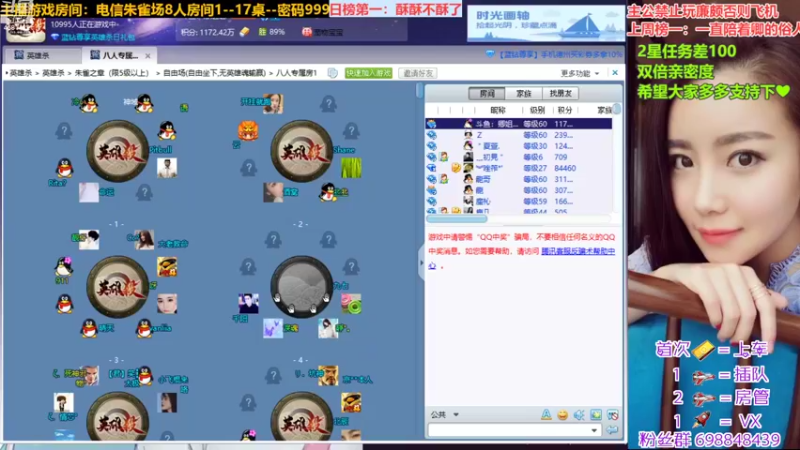Click the gold ticket icon beside 积分
Image resolution: width=800 pixels, height=450 pixels.
point(244,32)
